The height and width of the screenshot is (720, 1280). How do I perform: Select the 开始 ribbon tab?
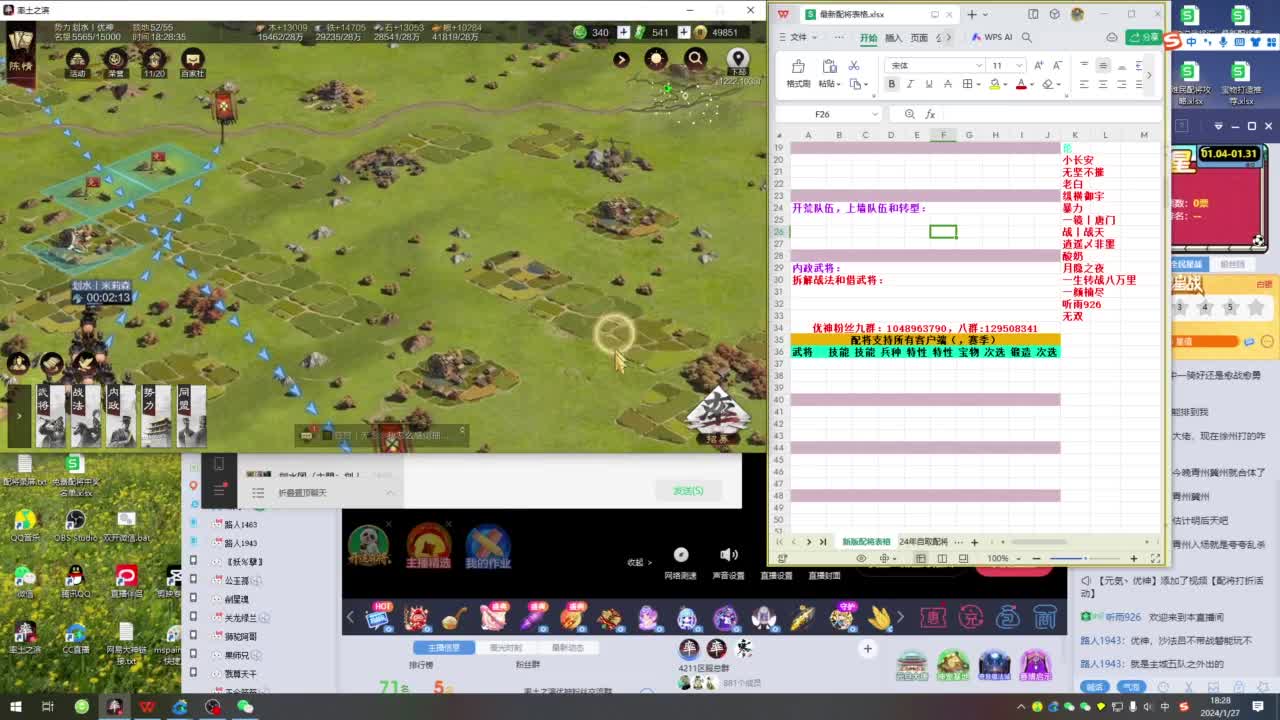pyautogui.click(x=868, y=38)
